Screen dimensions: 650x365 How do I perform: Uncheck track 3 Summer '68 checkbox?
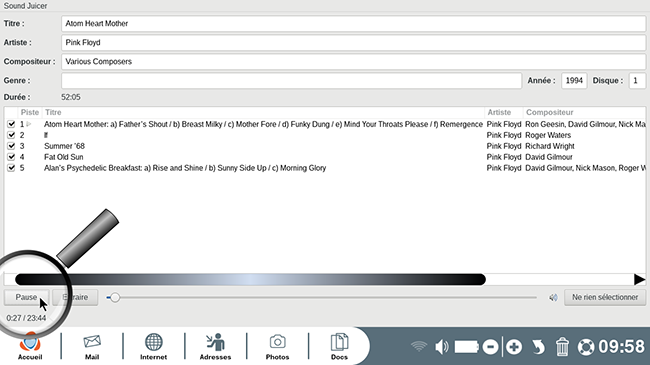(x=11, y=146)
